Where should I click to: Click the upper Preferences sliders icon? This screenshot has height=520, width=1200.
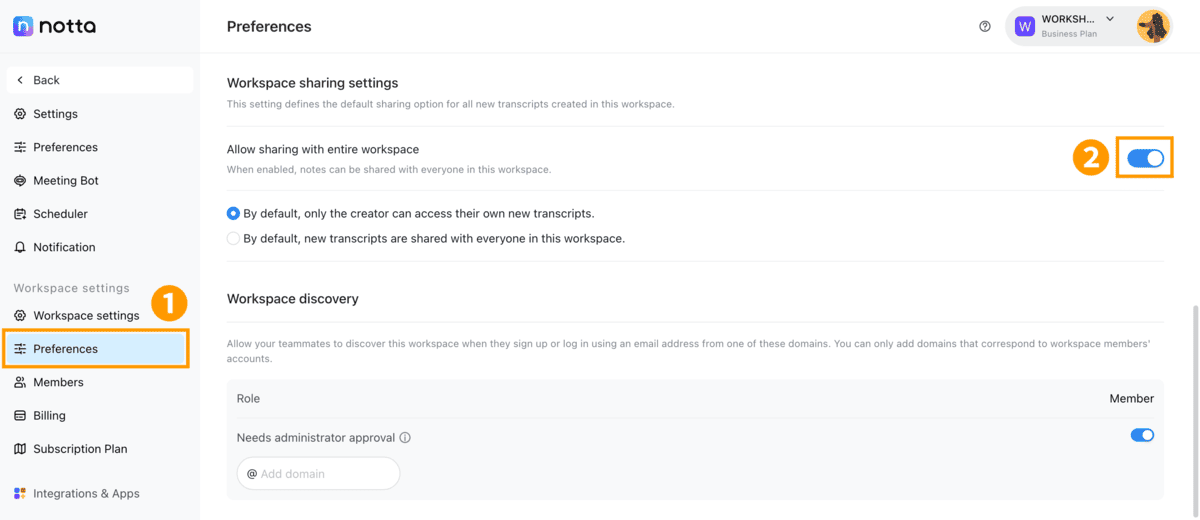pos(20,147)
